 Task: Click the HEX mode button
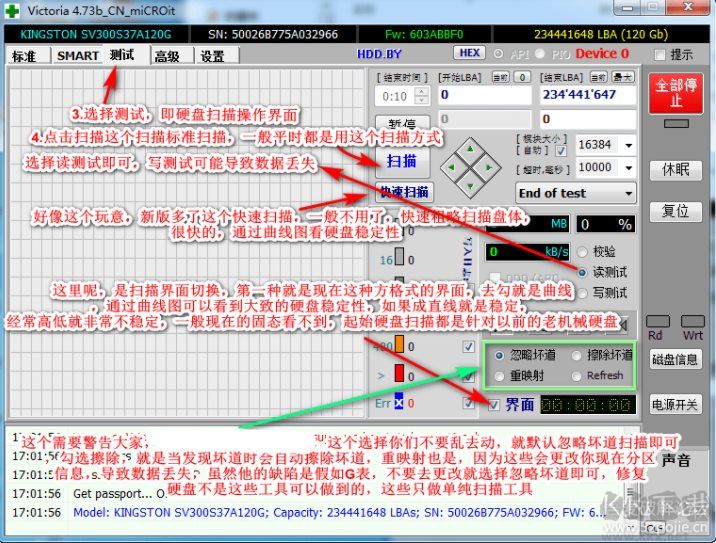coord(468,53)
